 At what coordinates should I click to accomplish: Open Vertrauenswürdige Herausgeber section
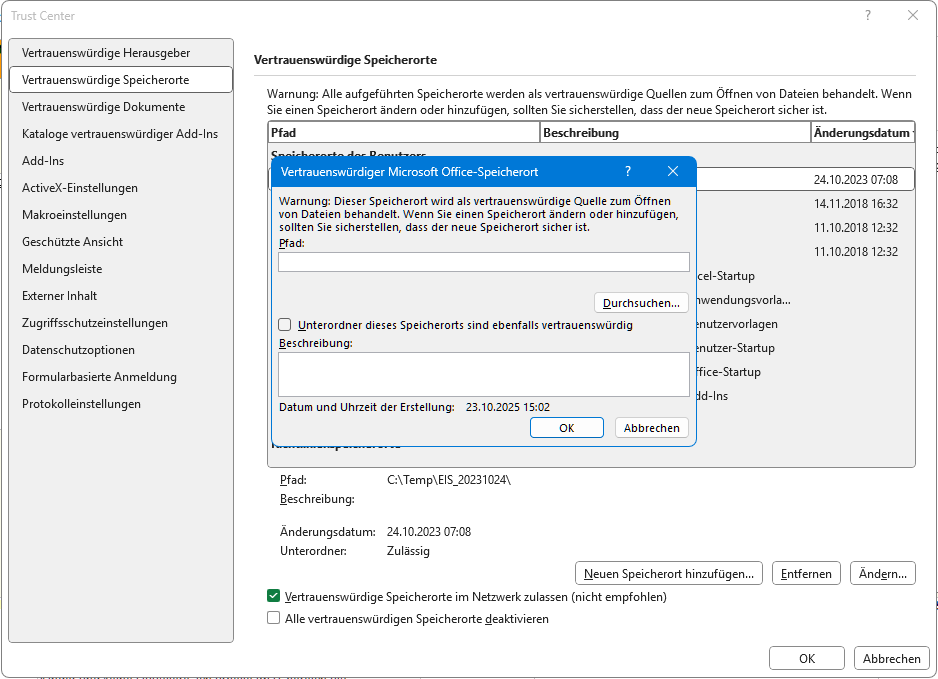coord(106,52)
